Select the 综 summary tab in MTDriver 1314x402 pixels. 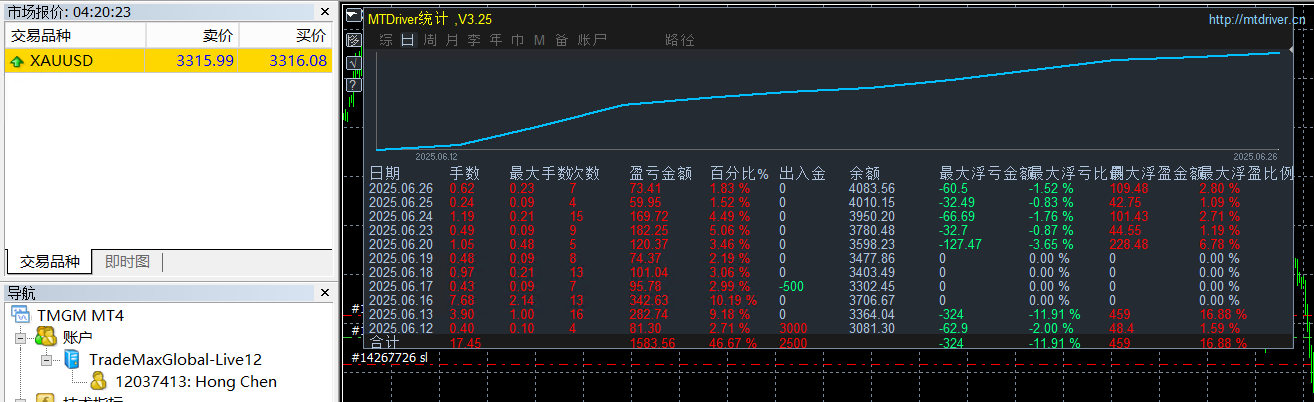point(385,40)
